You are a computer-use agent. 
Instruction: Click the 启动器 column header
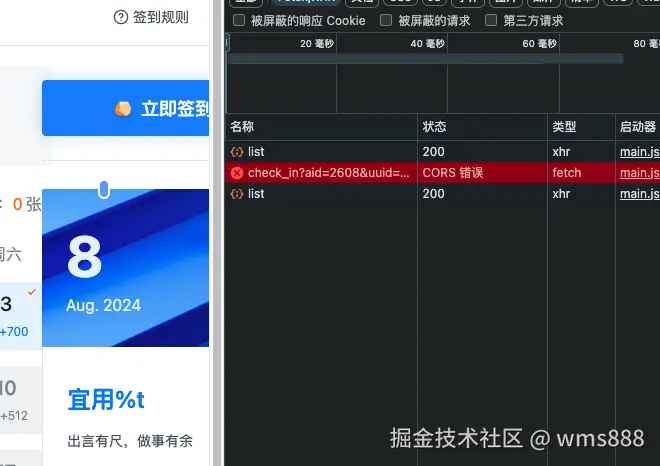click(638, 127)
